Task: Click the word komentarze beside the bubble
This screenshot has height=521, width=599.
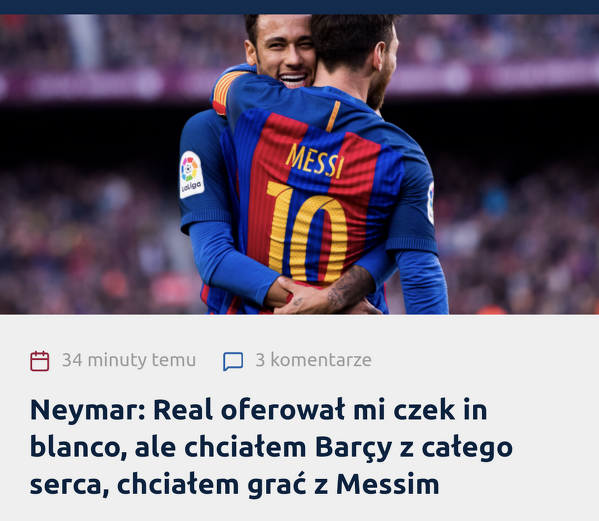Action: 321,360
